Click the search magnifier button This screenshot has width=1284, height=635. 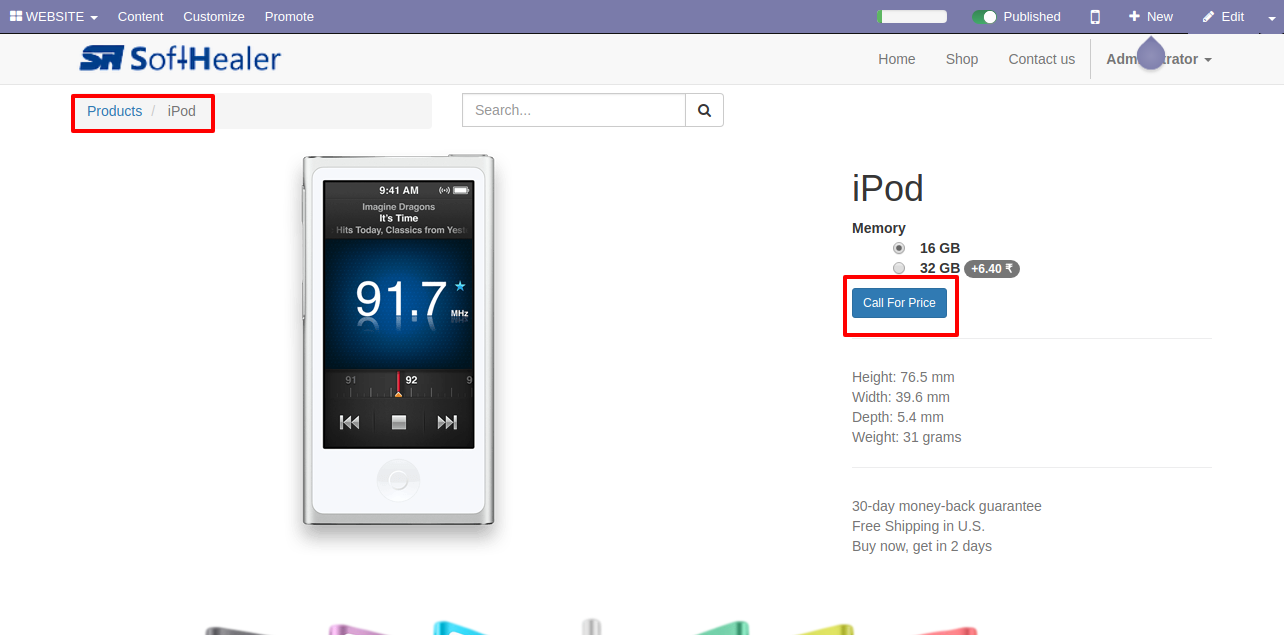pos(704,110)
